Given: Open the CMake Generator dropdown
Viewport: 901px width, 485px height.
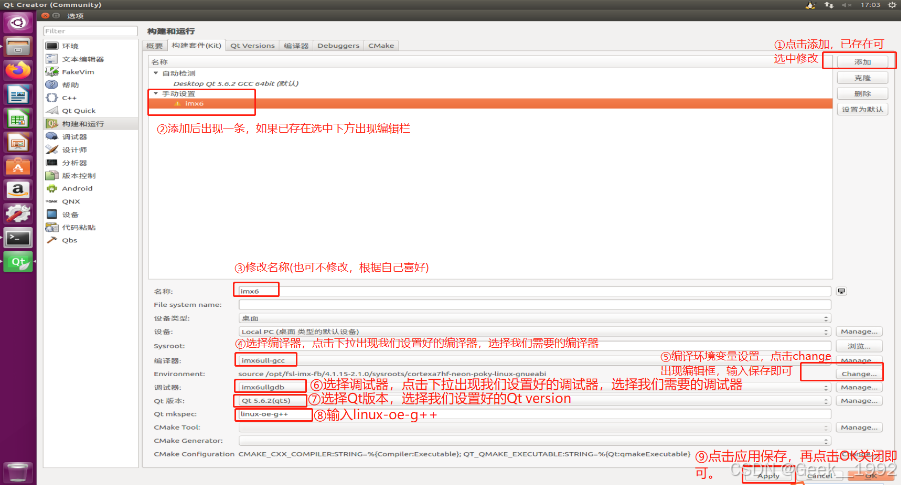Looking at the screenshot, I should [x=534, y=441].
